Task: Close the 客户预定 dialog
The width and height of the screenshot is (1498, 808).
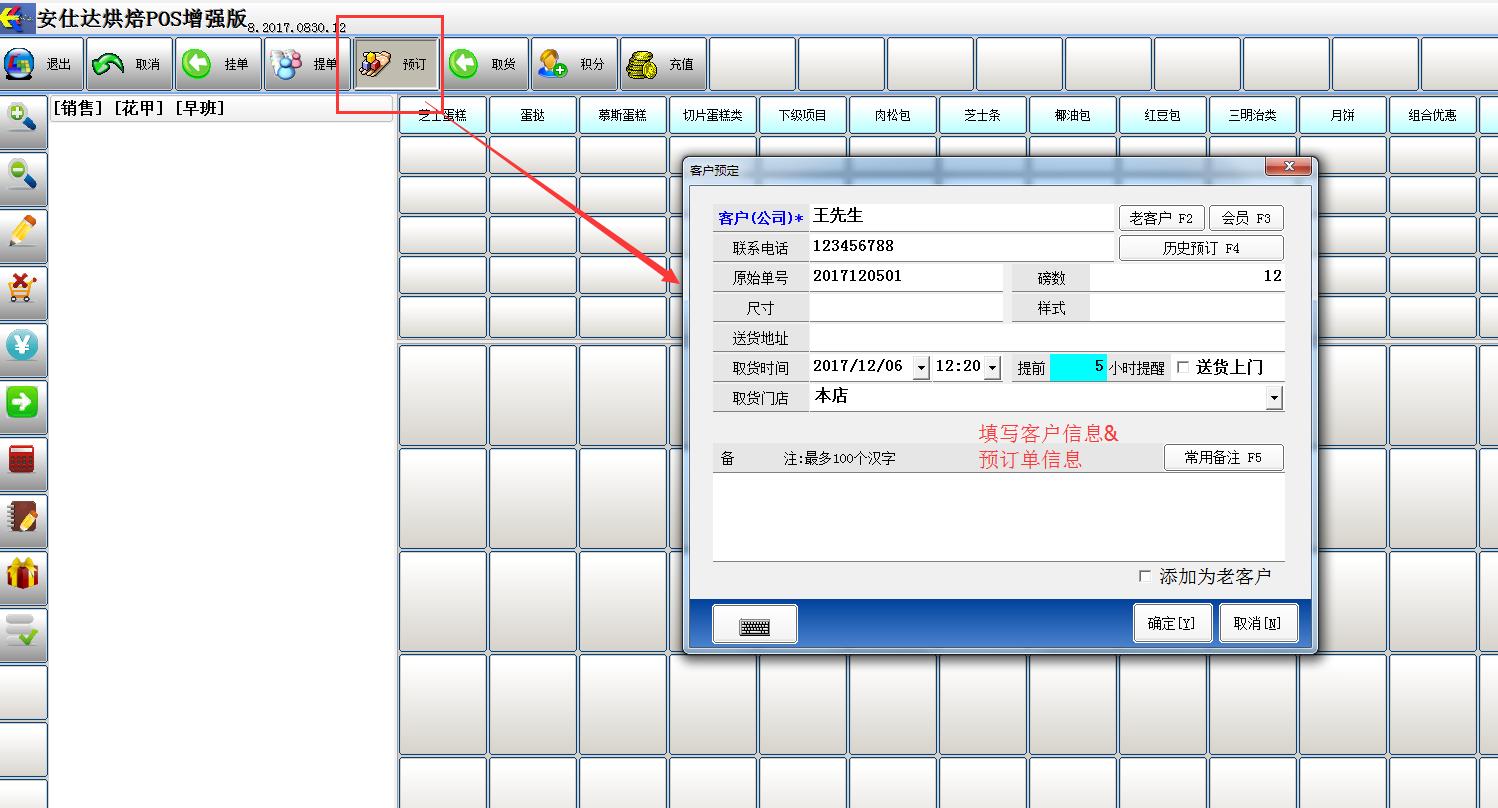Action: pos(1290,166)
